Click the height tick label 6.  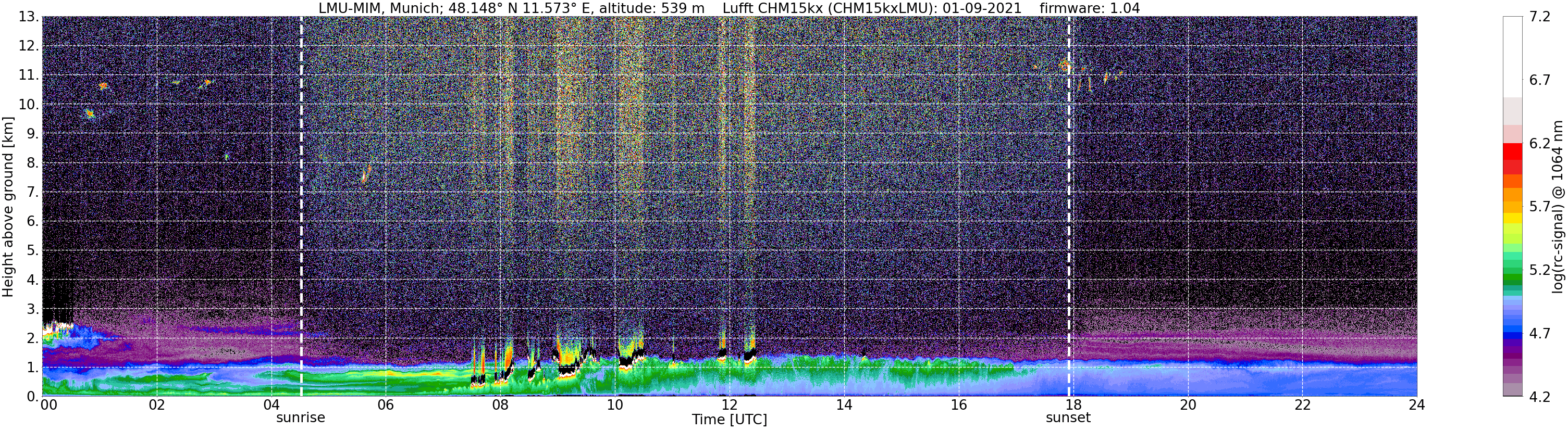coord(33,221)
